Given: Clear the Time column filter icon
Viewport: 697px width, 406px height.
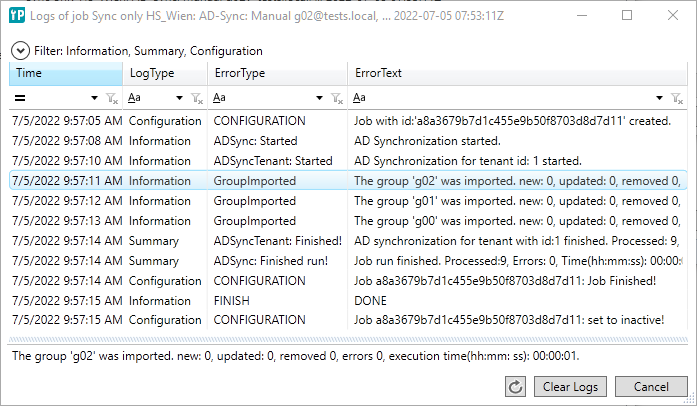Looking at the screenshot, I should 112,98.
